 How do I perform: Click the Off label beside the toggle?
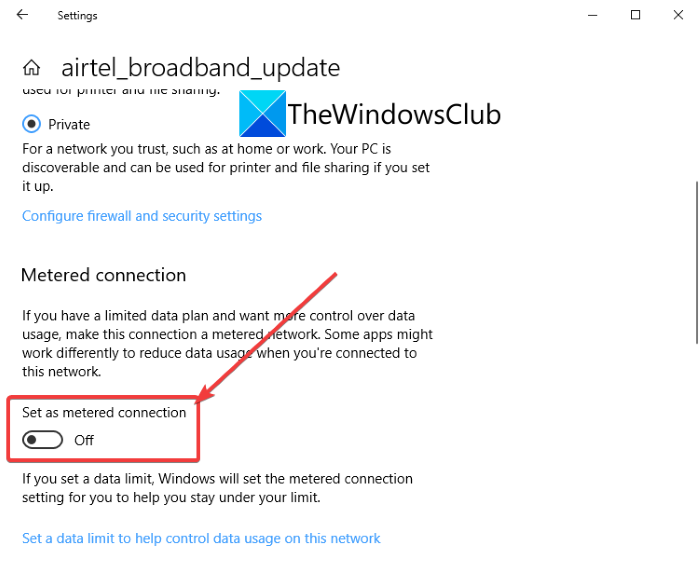pos(84,440)
